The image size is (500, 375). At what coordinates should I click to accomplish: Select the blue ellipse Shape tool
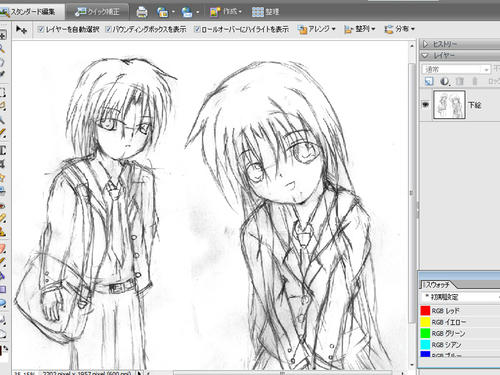(x=2, y=303)
